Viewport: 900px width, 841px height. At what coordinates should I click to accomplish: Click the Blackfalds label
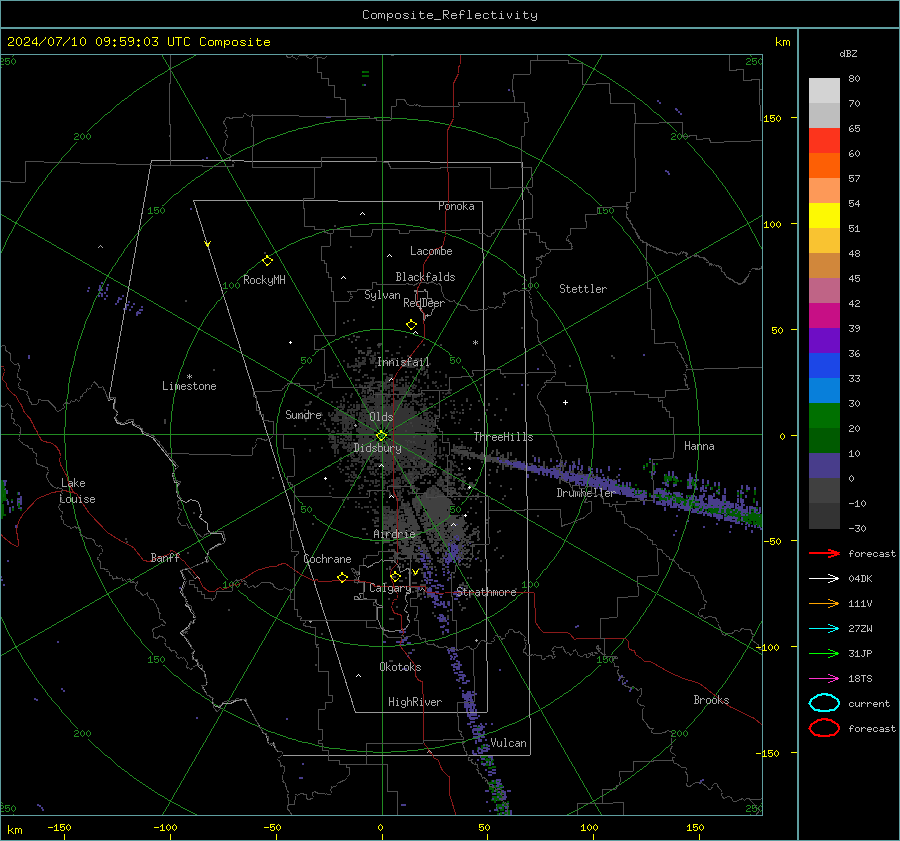425,277
